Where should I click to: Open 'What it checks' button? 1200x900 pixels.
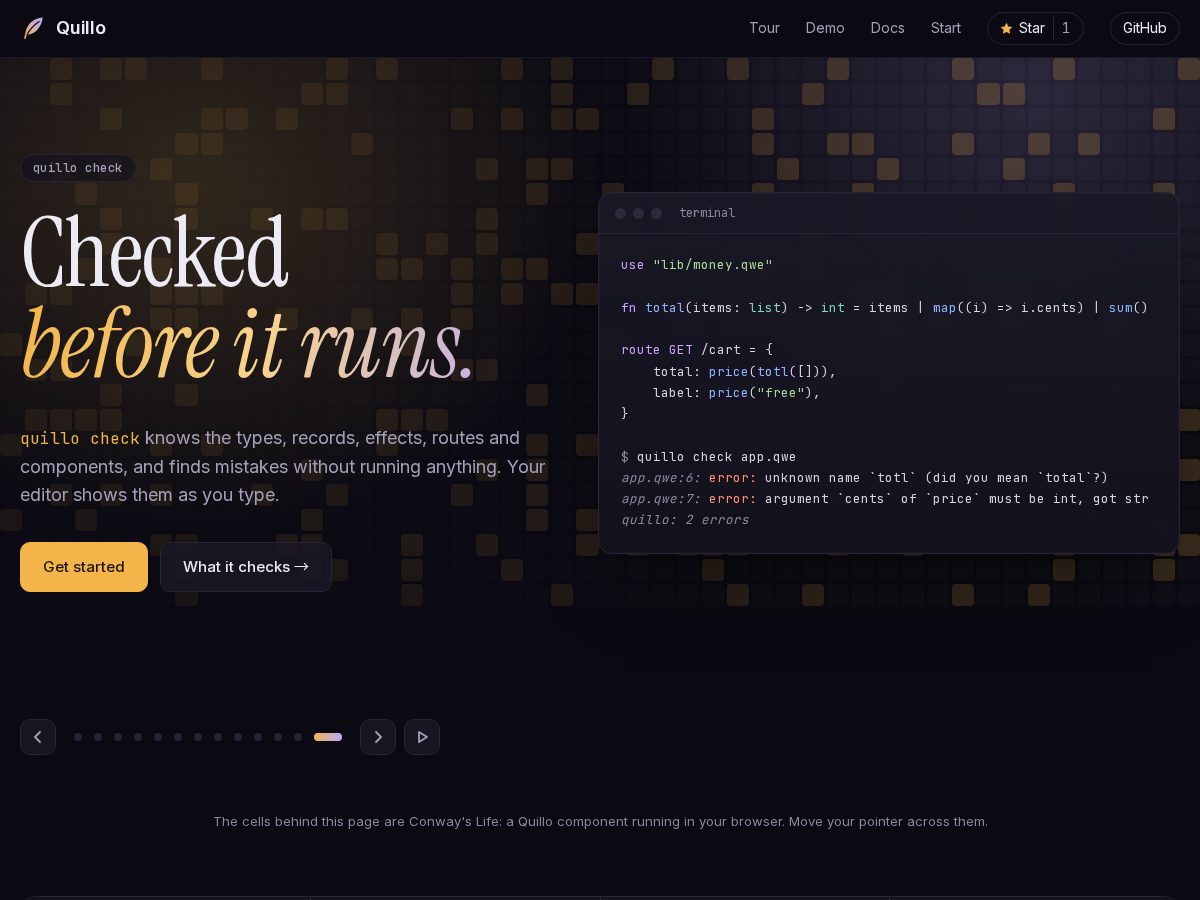coord(246,567)
